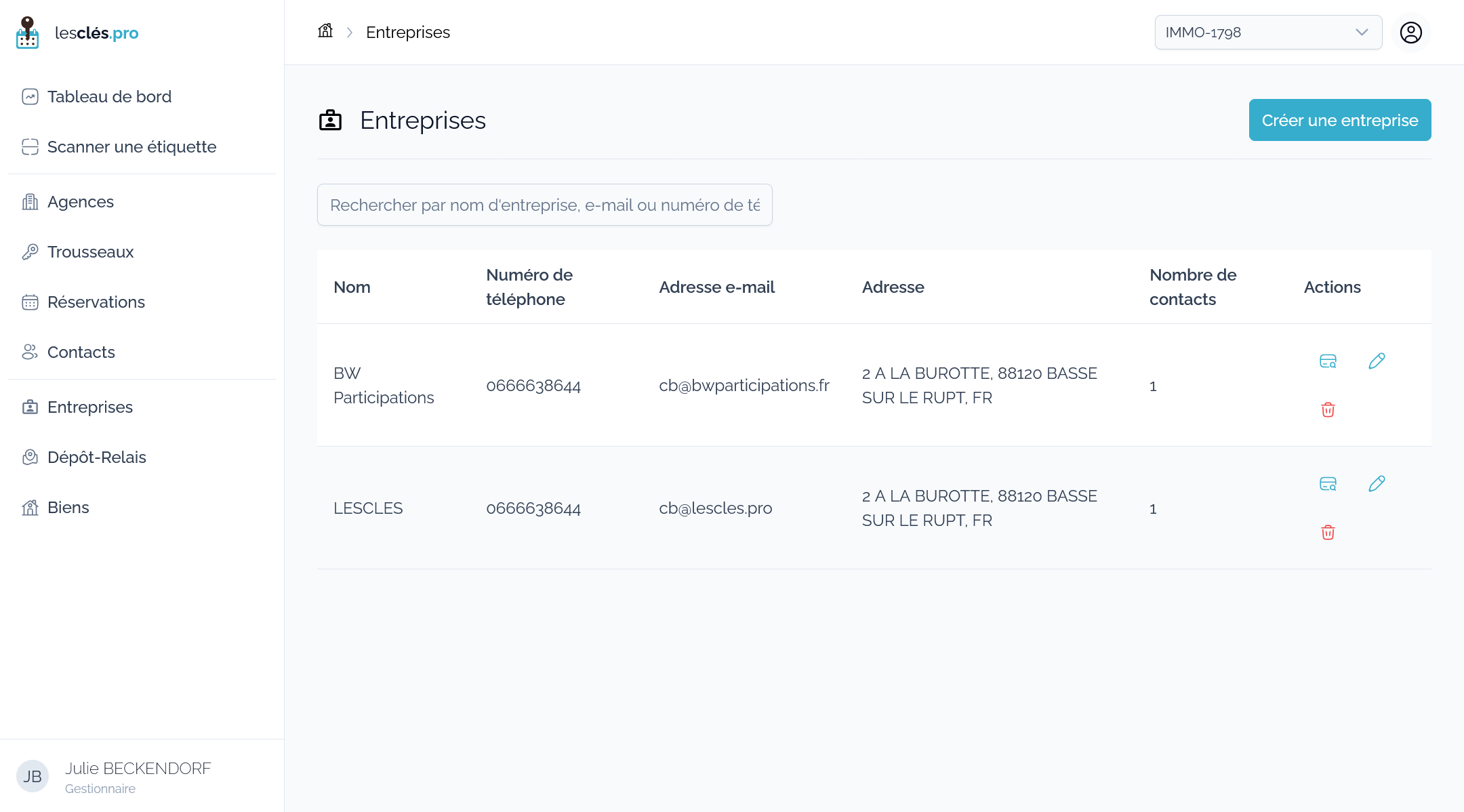Edit LESCLES with pencil icon
The height and width of the screenshot is (812, 1464).
(x=1377, y=484)
